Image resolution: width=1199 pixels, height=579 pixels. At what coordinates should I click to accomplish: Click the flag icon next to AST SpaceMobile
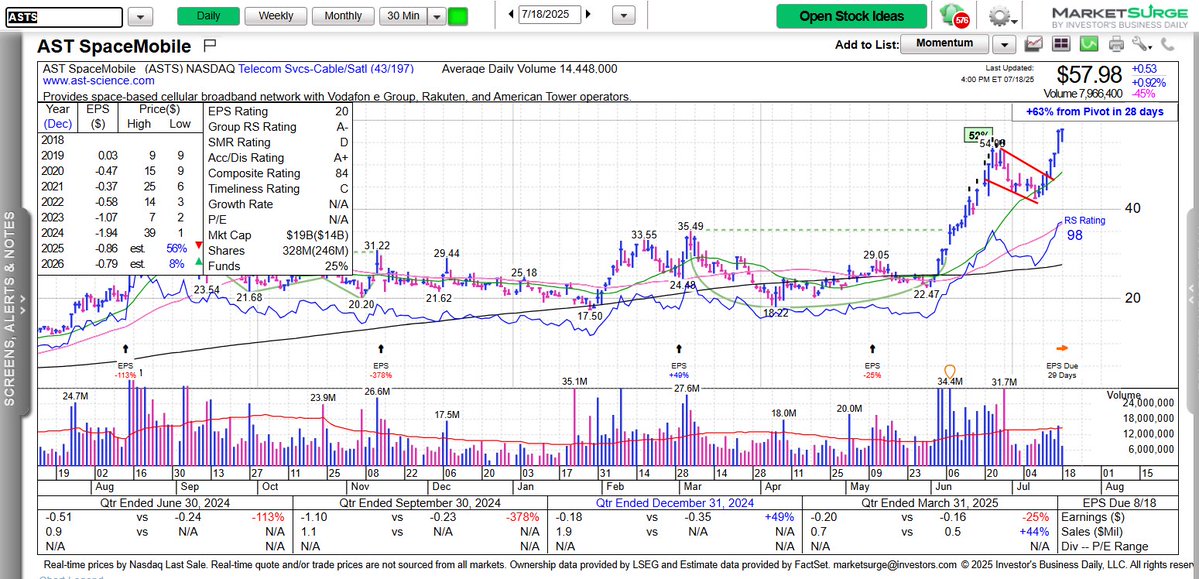210,45
